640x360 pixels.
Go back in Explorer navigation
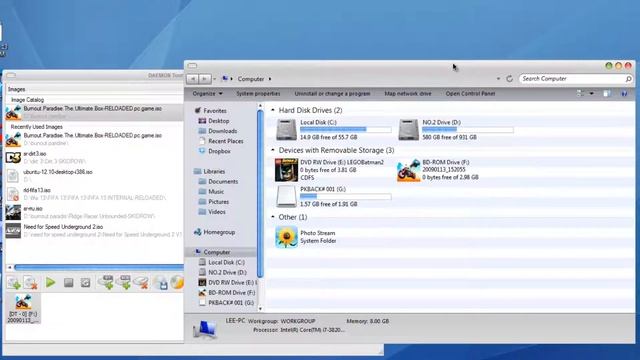(x=192, y=79)
